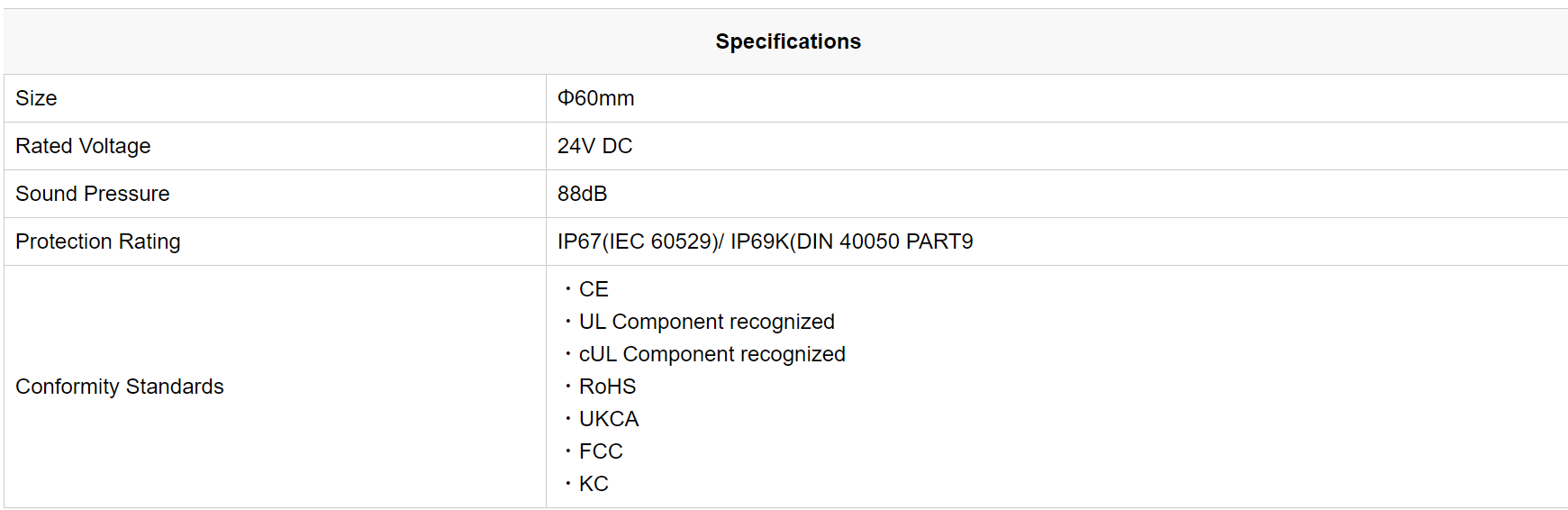Select the Rated Voltage label
Image resolution: width=1568 pixels, height=510 pixels.
coord(83,146)
